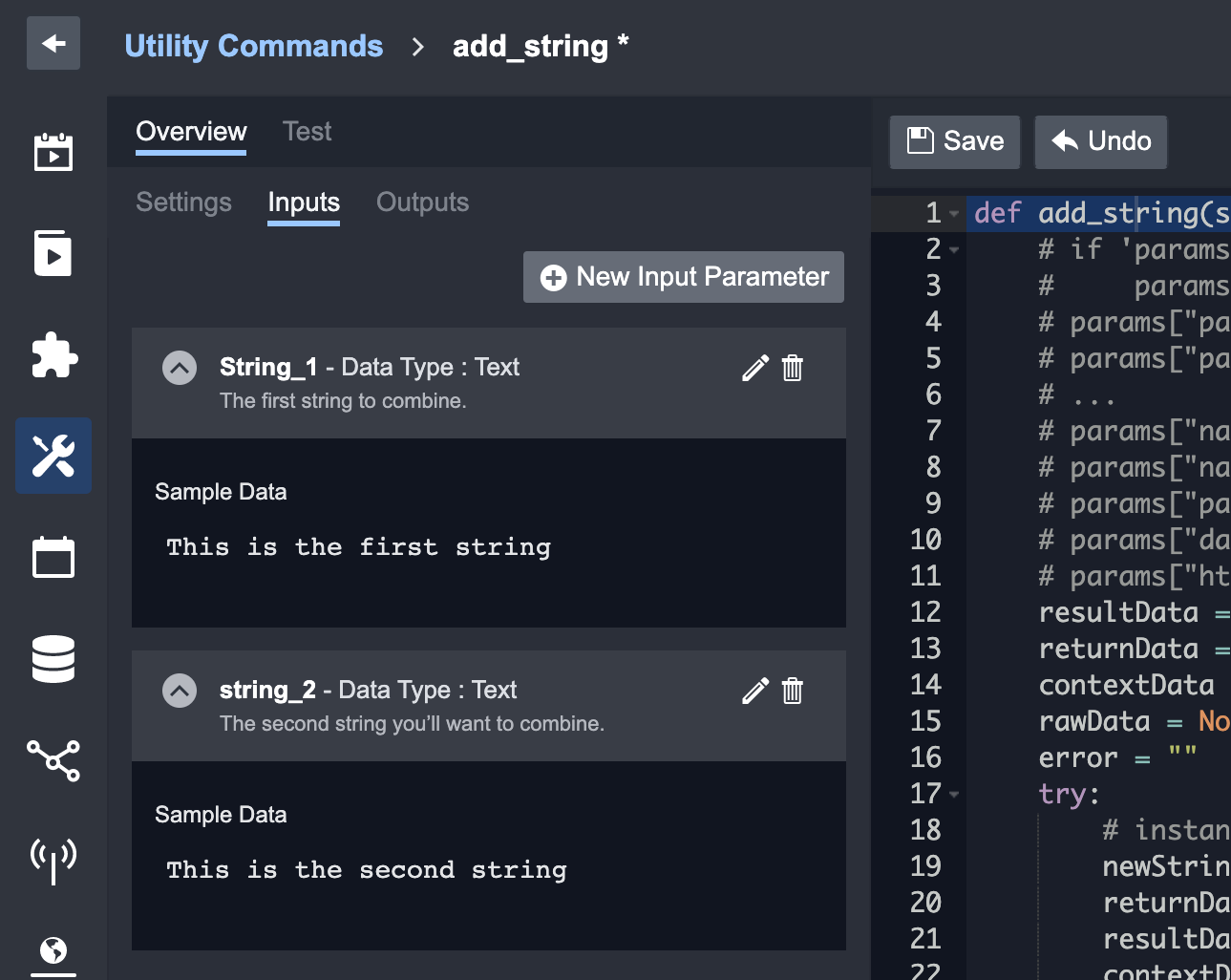Screen dimensions: 1231x980
Task: Delete the string_2 parameter with trash icon
Action: (793, 691)
